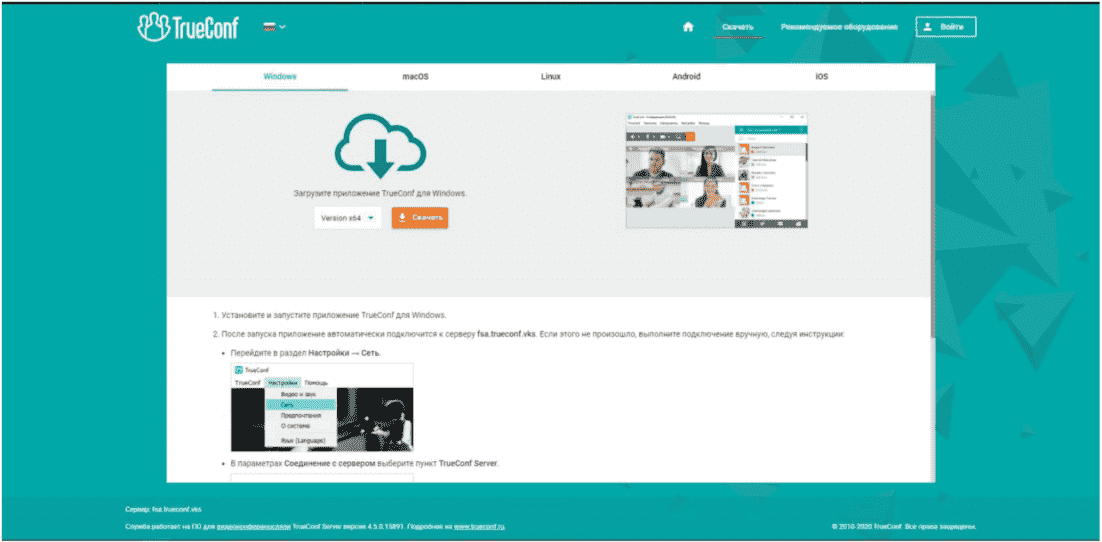
Task: Open www.trueconf.ru footer link
Action: click(x=479, y=527)
